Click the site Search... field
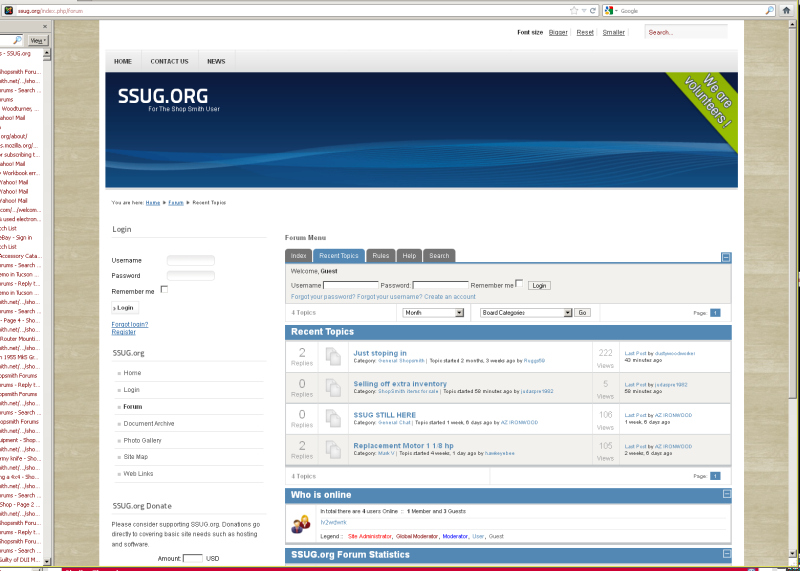Image resolution: width=800 pixels, height=571 pixels. 686,32
